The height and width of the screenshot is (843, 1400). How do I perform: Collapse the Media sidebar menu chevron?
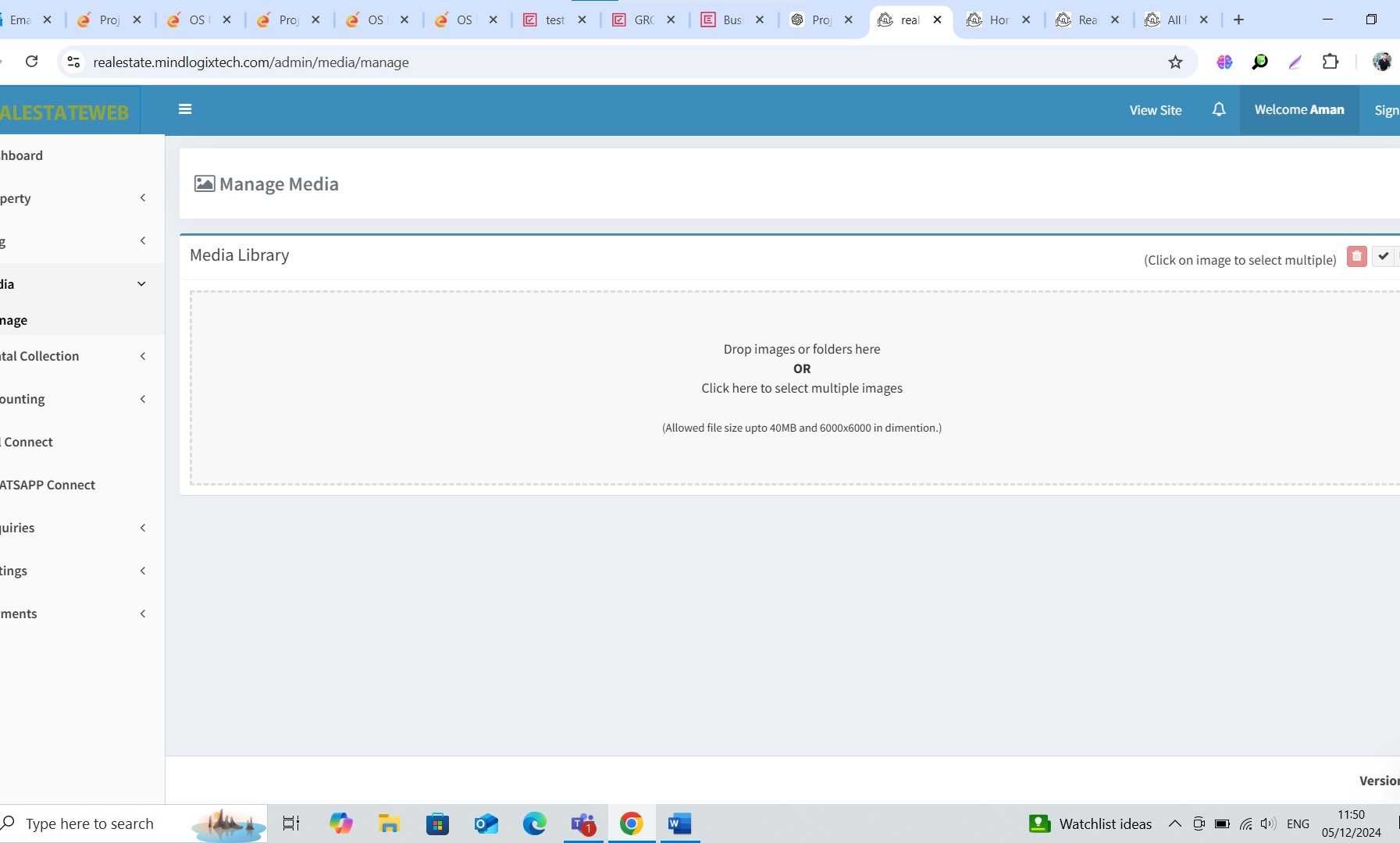(x=141, y=284)
